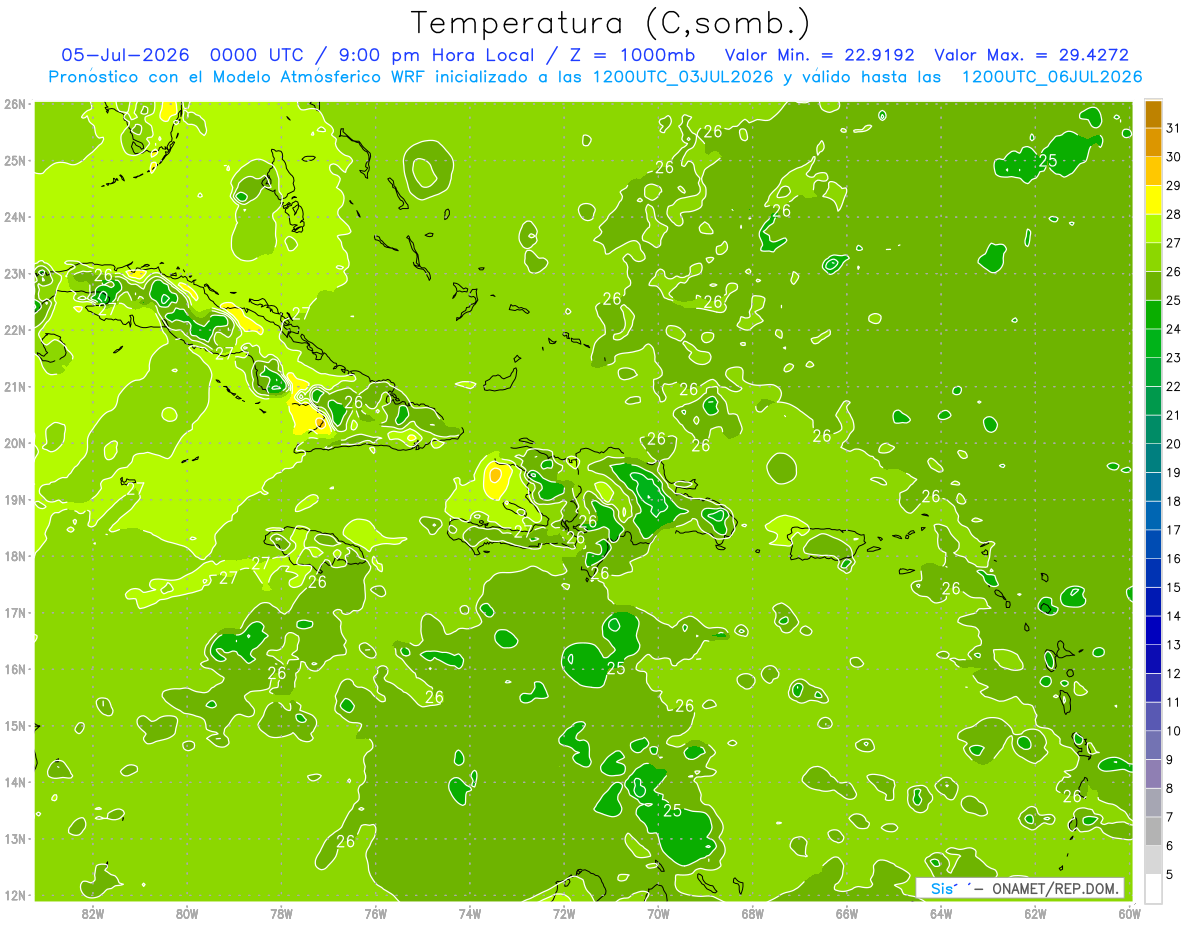Click the color scale label "20"
The width and height of the screenshot is (1200, 927).
pyautogui.click(x=1174, y=444)
